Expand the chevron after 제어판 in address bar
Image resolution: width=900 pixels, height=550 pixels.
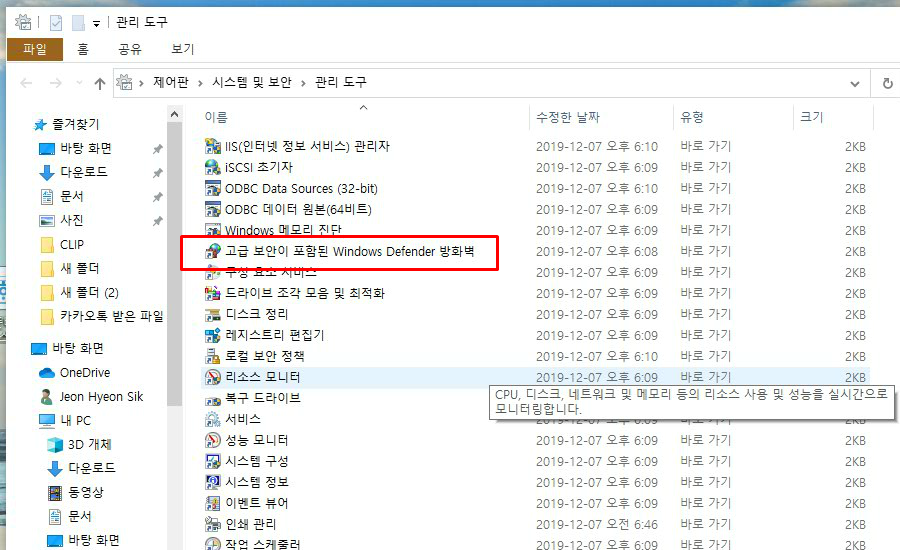click(200, 84)
